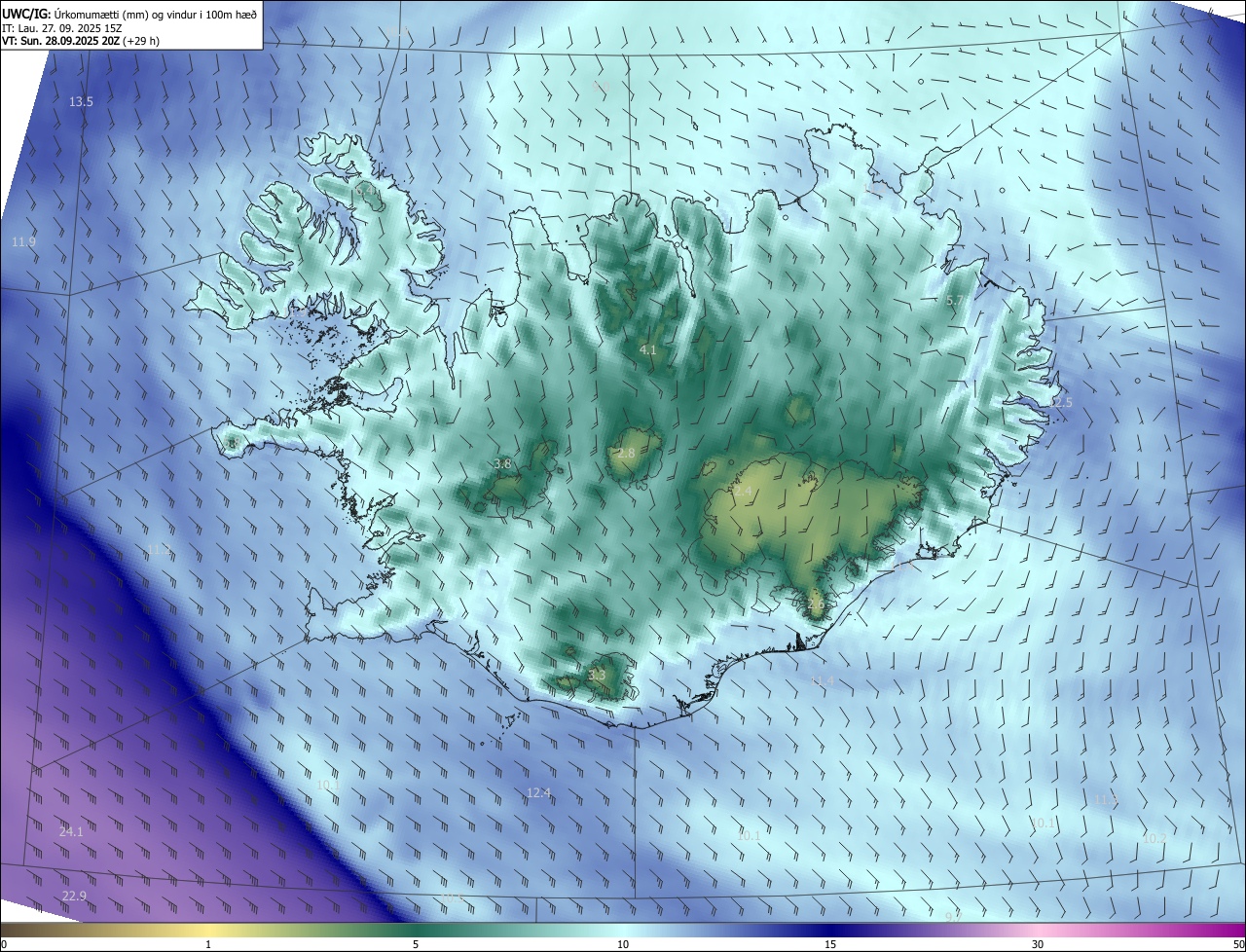Click the 13.5 value label on the map
Viewport: 1246px width, 952px height.
[81, 101]
